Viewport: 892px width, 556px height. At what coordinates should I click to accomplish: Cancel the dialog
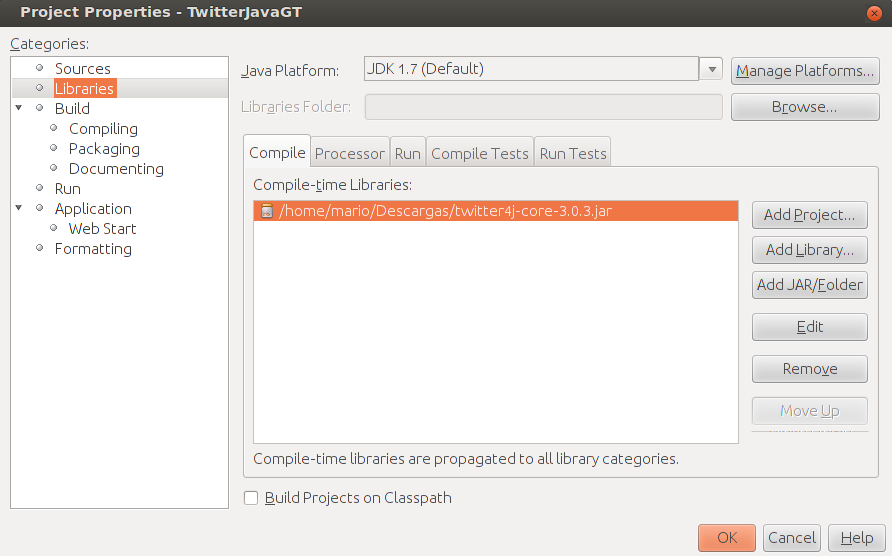click(x=792, y=538)
